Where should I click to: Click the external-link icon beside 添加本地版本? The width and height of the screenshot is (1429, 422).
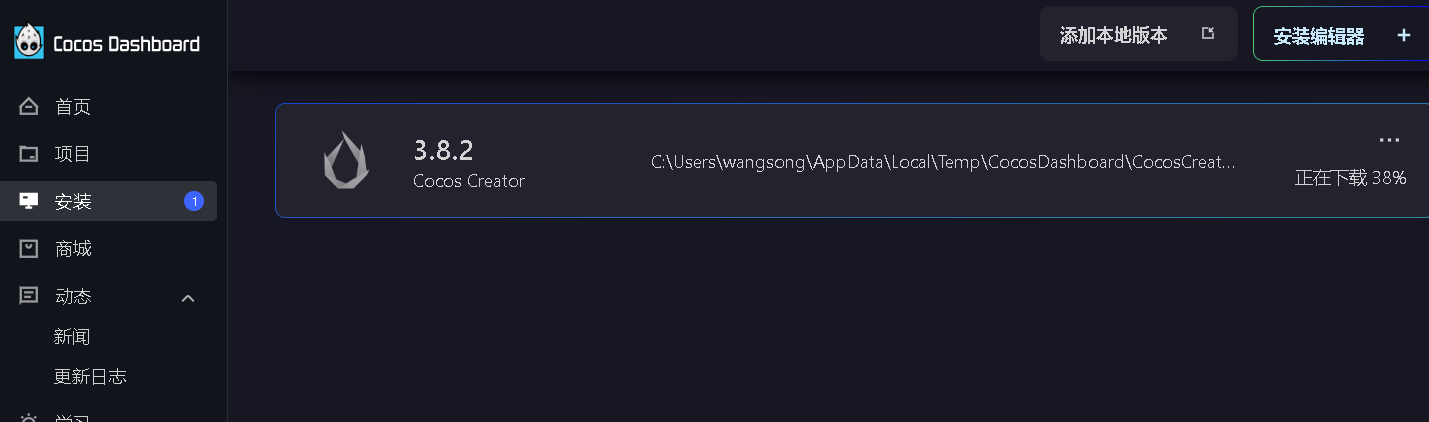(1208, 34)
